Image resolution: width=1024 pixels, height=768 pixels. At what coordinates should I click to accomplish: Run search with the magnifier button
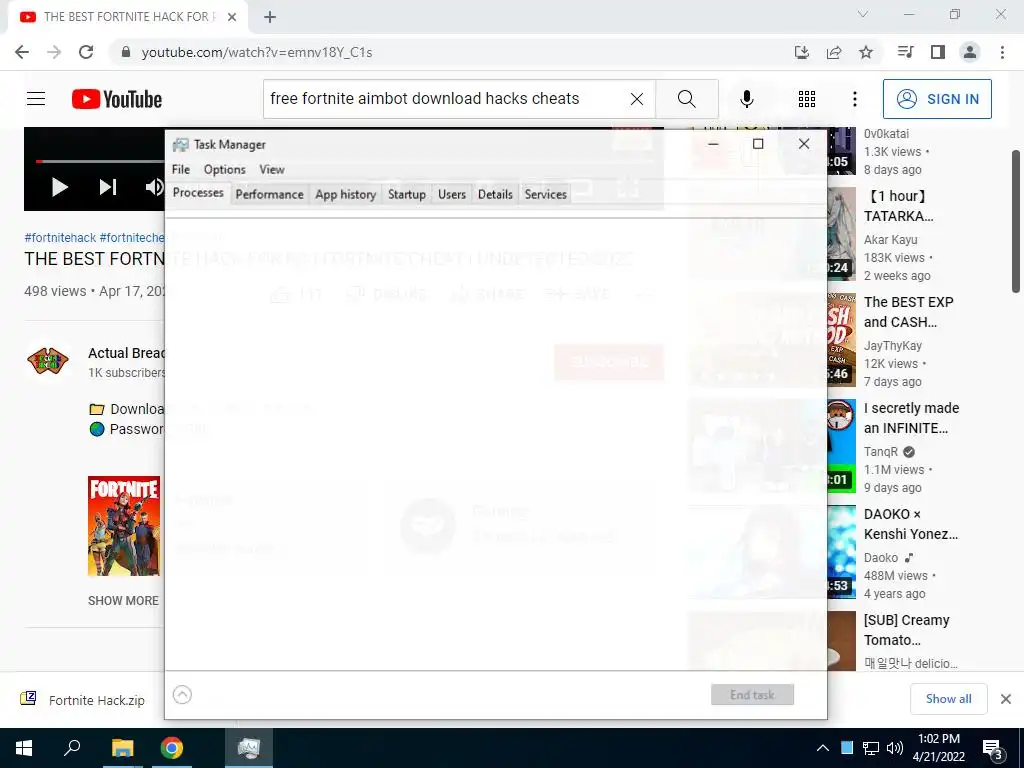[686, 99]
